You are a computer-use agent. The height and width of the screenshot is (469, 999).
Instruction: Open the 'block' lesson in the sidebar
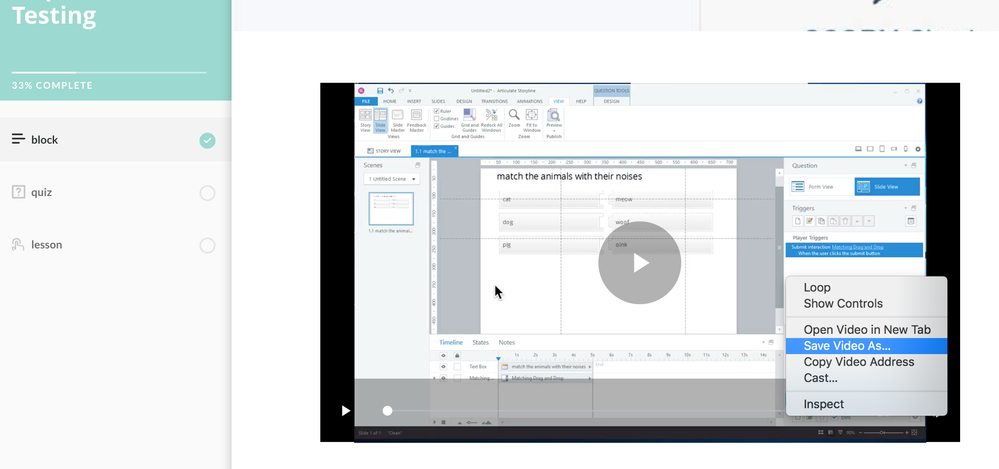115,140
